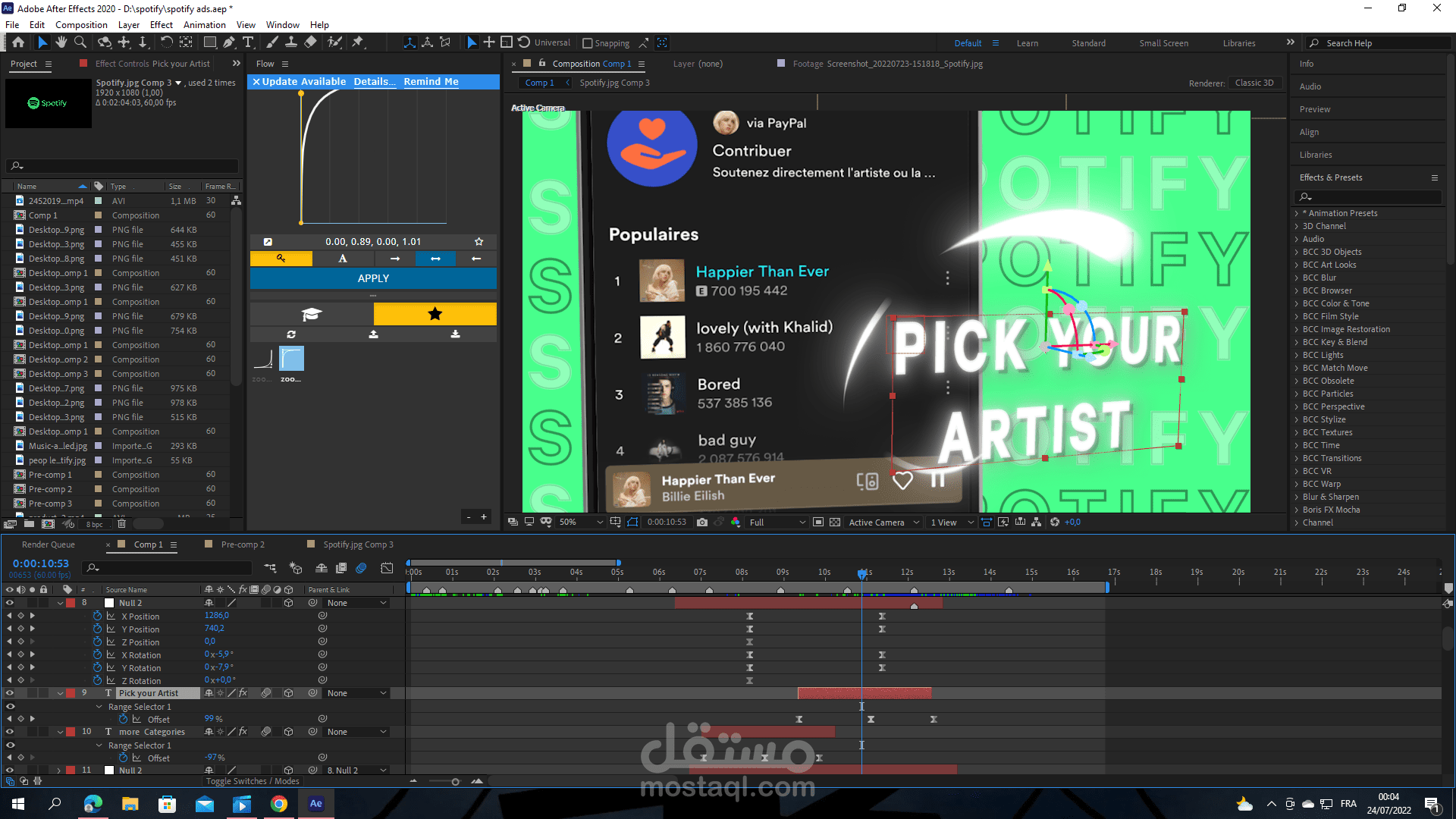
Task: Enable the Snapping checkbox
Action: pos(588,43)
